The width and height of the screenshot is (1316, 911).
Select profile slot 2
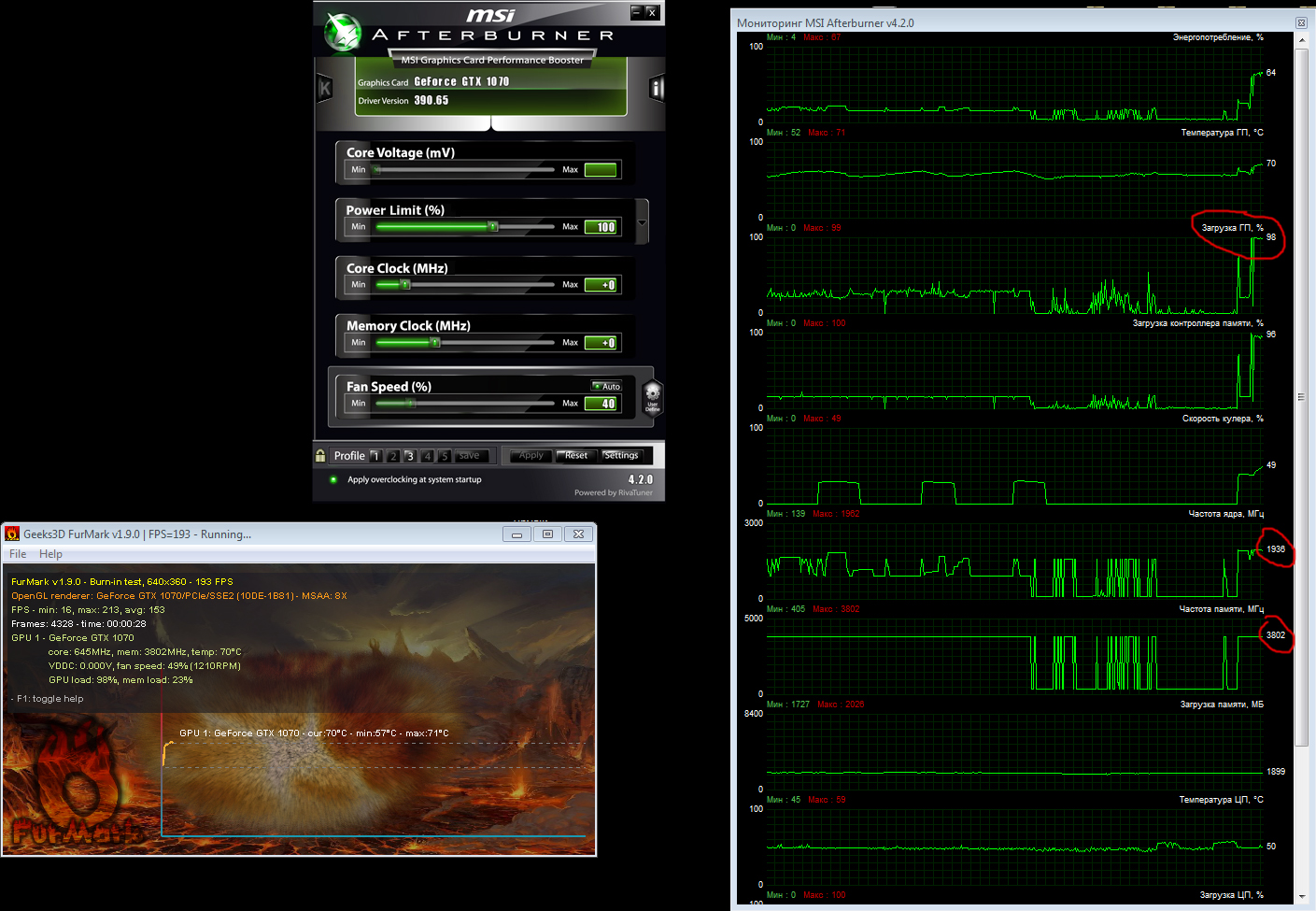point(393,456)
